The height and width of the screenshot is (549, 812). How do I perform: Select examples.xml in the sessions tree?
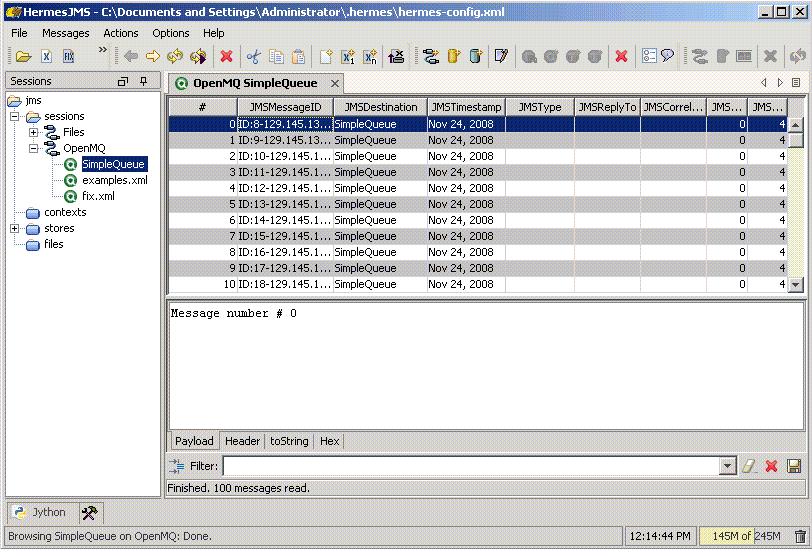114,180
